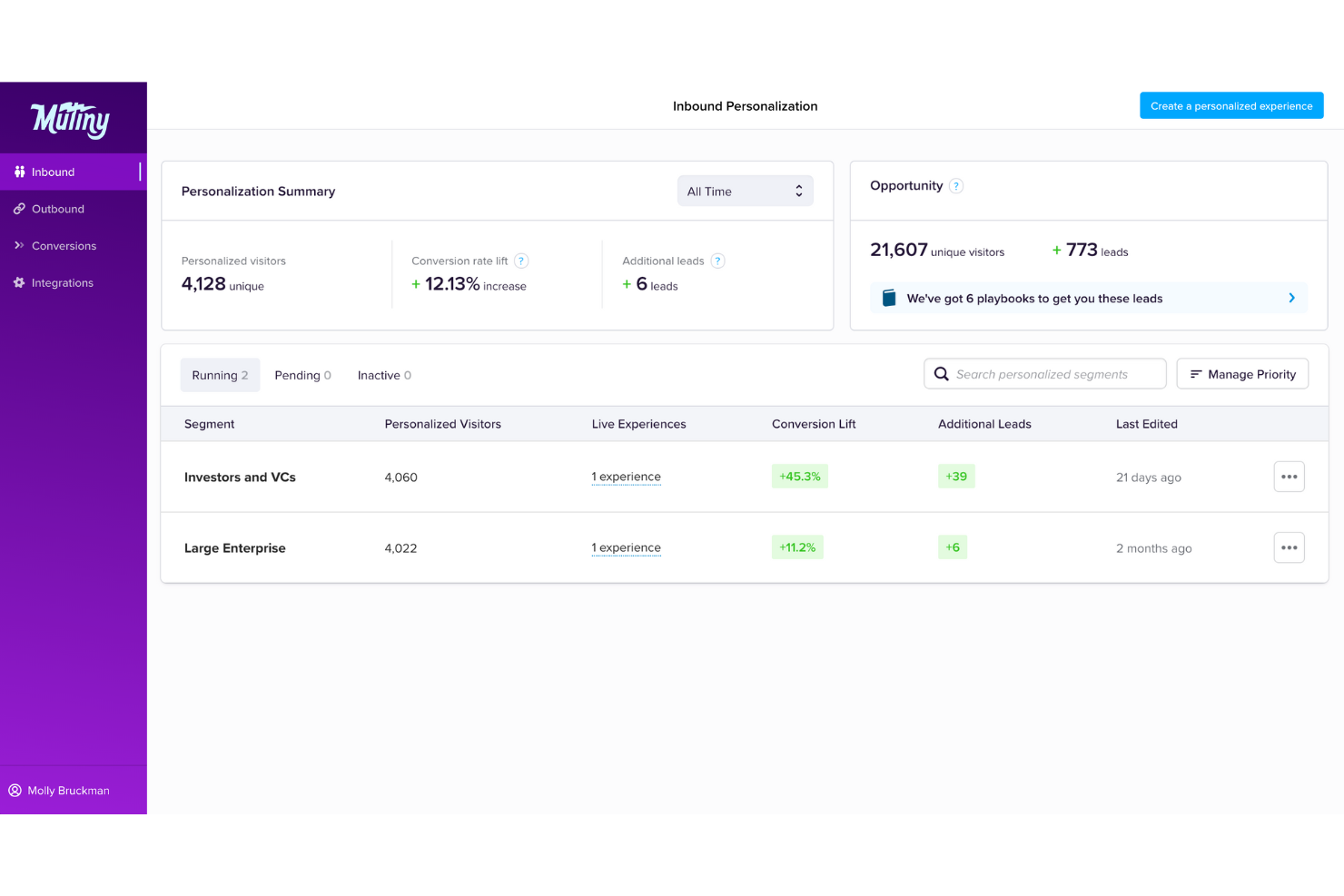Navigate to Integrations in the sidebar
Viewport: 1344px width, 896px height.
(62, 283)
